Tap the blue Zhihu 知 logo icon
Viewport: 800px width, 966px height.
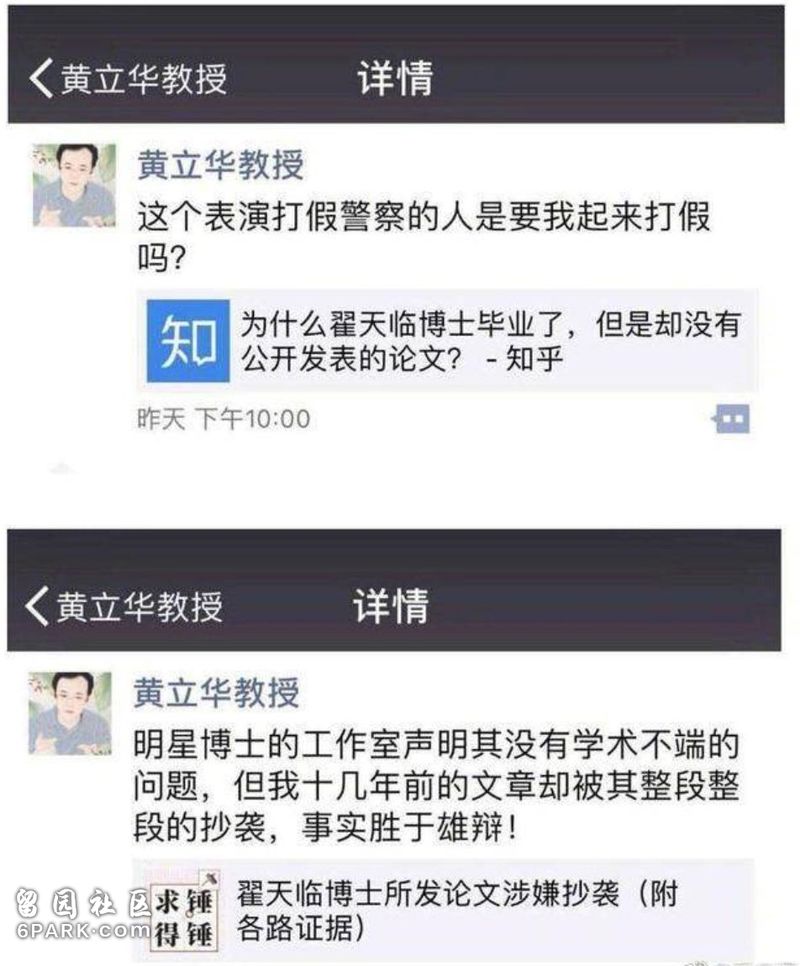point(188,341)
